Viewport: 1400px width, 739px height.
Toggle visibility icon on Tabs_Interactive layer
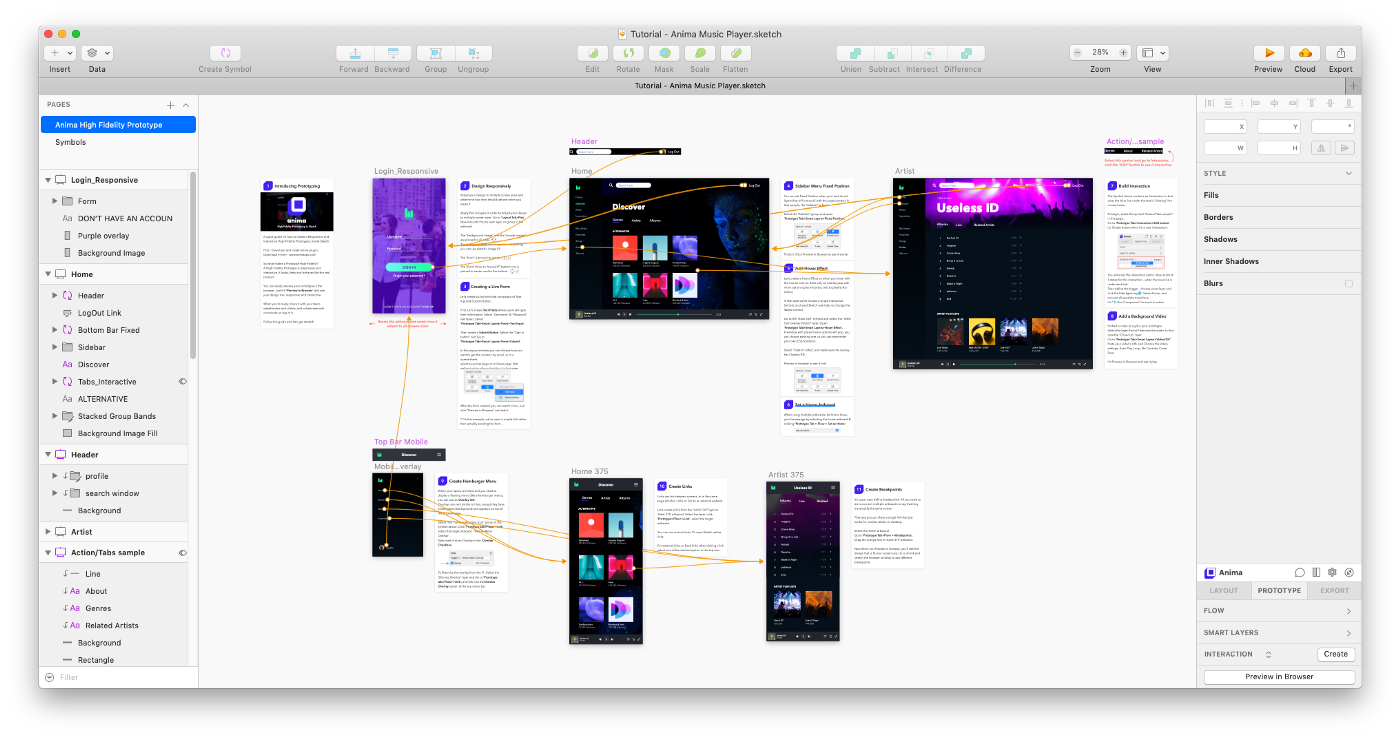click(182, 381)
